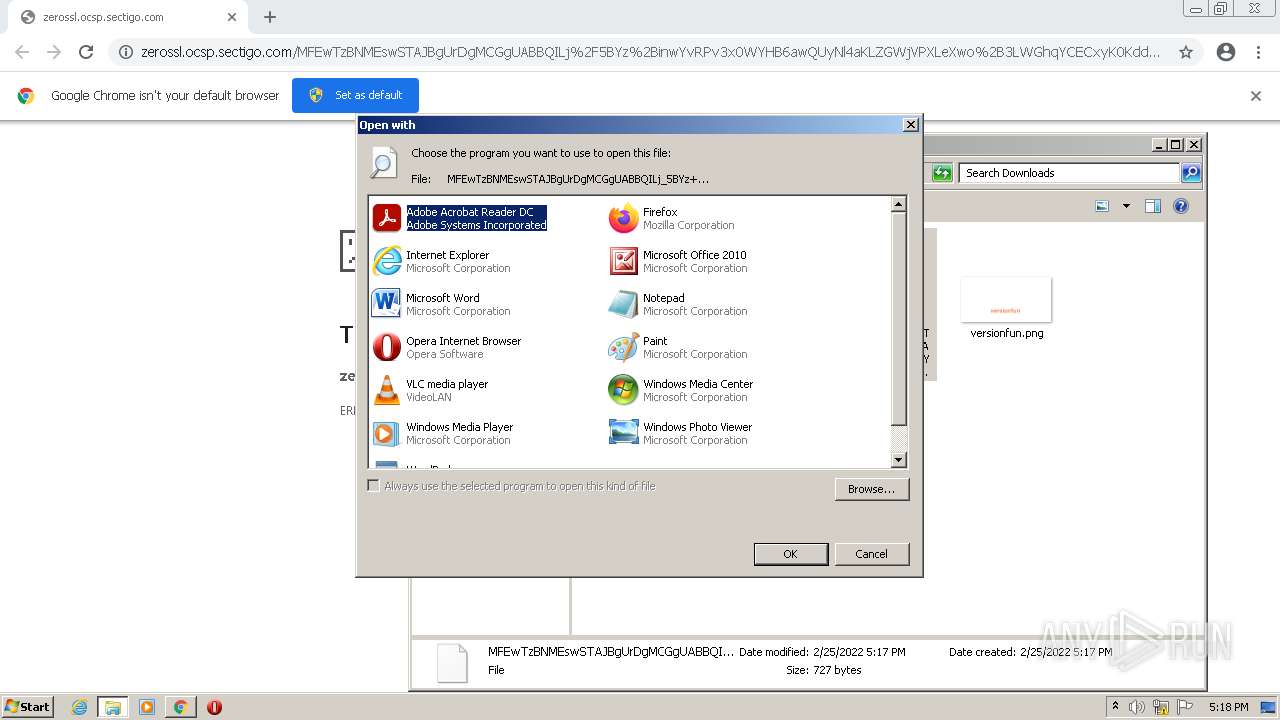Click the Search Downloads field
The height and width of the screenshot is (720, 1280).
1068,173
